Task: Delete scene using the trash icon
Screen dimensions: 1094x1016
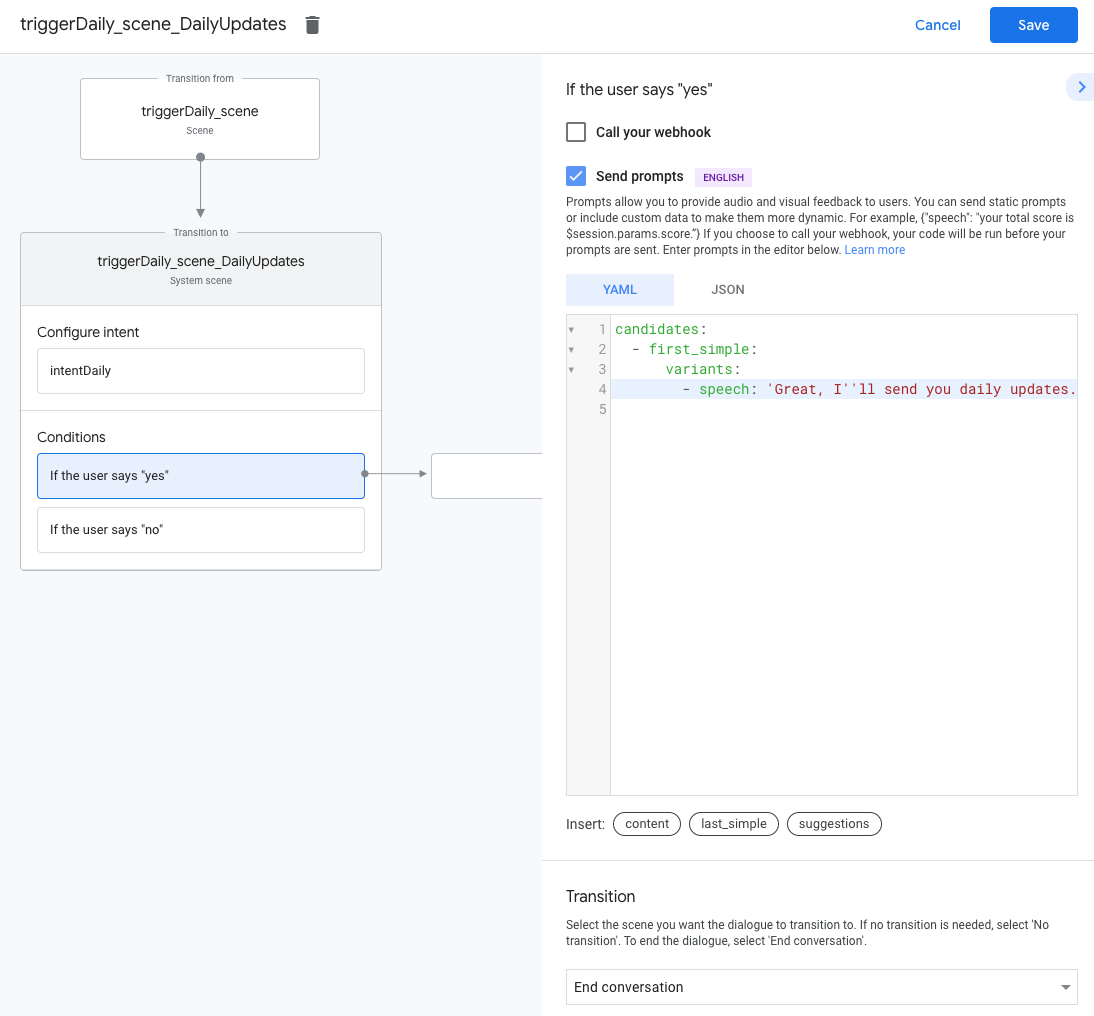Action: 313,25
